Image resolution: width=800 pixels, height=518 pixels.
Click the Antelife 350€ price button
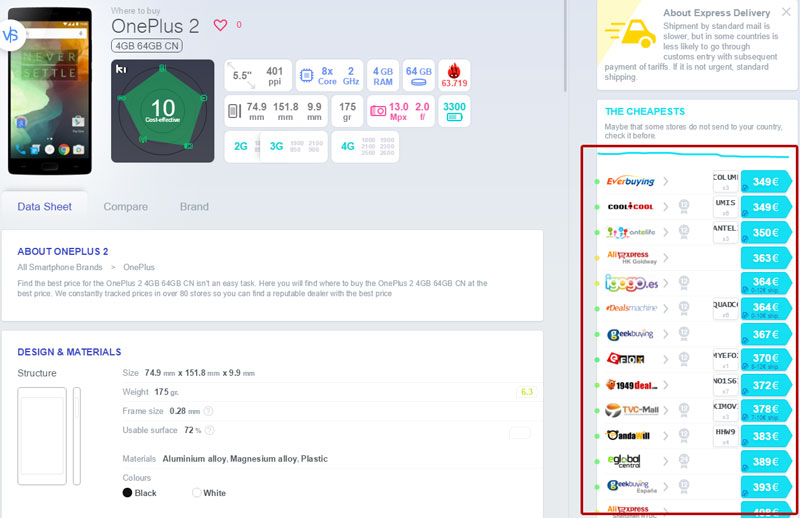click(x=766, y=233)
